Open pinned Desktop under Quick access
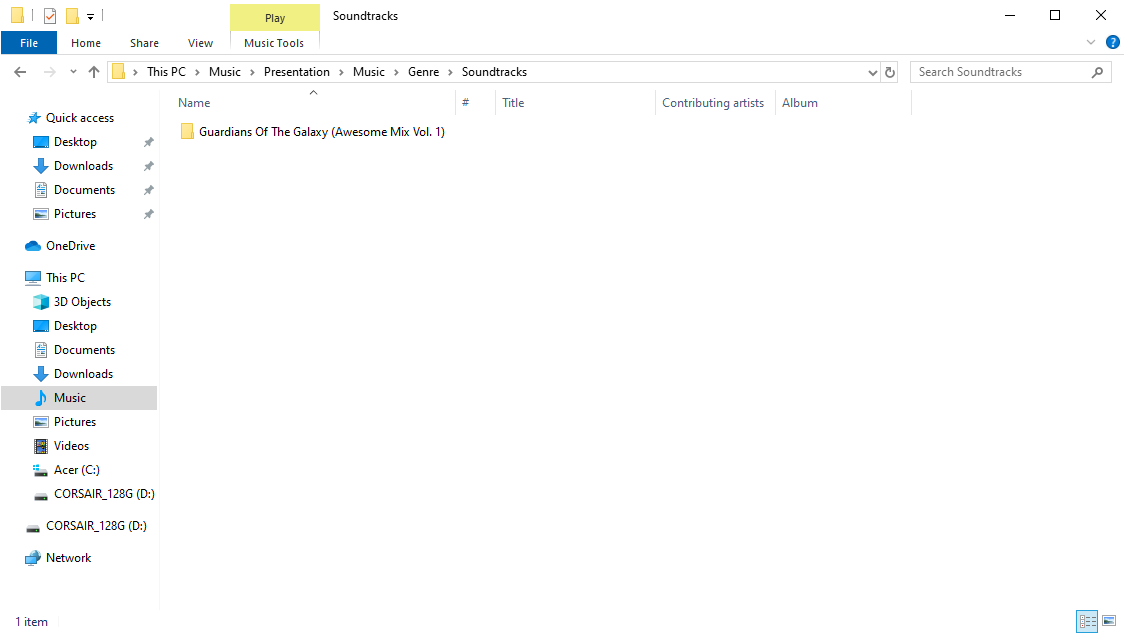Viewport: 1125px width, 634px height. 75,142
